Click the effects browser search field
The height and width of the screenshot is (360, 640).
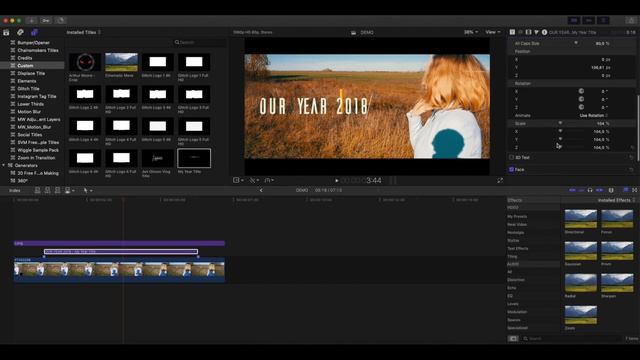(571, 338)
